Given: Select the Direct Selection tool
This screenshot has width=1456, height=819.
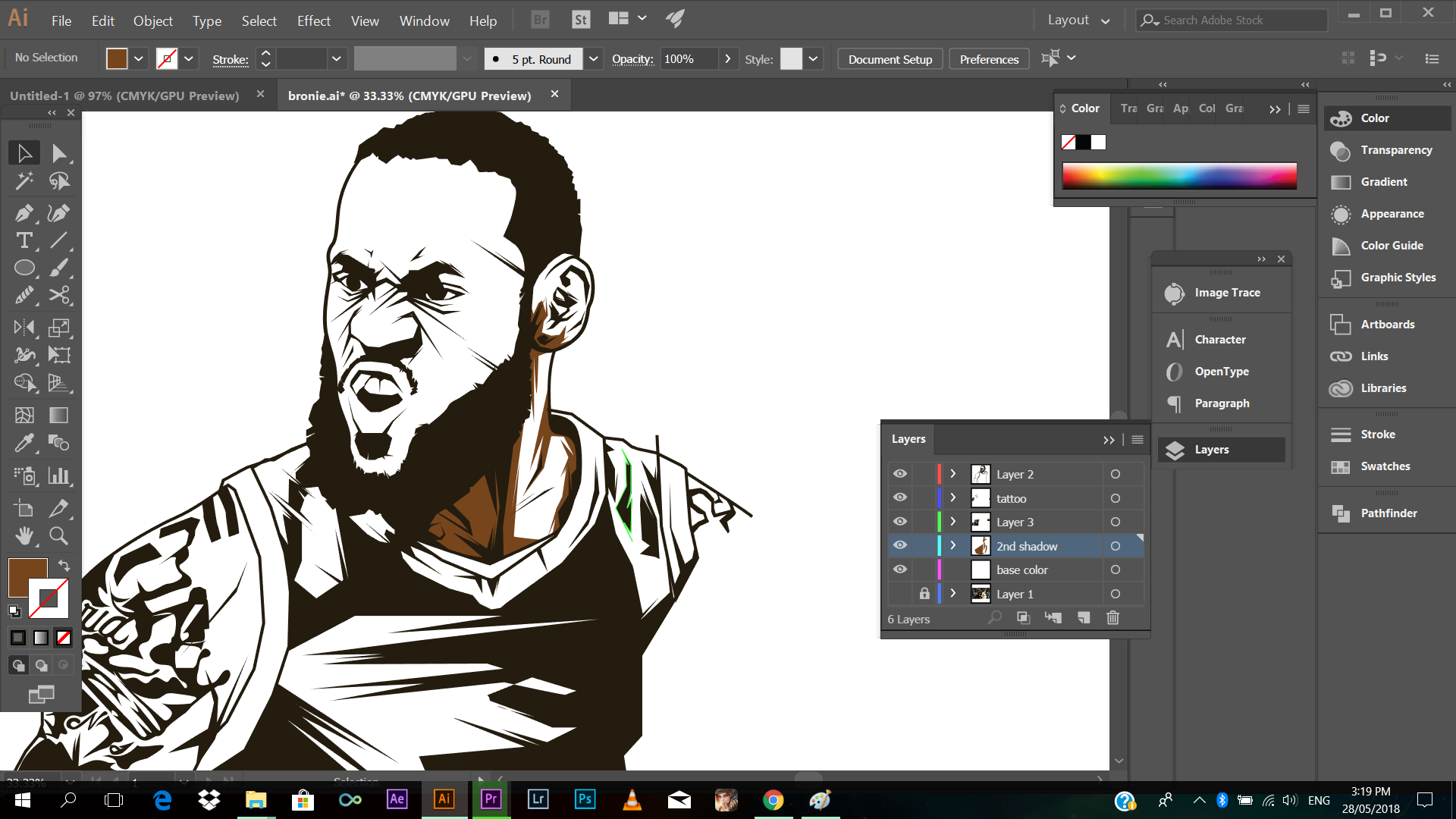Looking at the screenshot, I should 59,153.
